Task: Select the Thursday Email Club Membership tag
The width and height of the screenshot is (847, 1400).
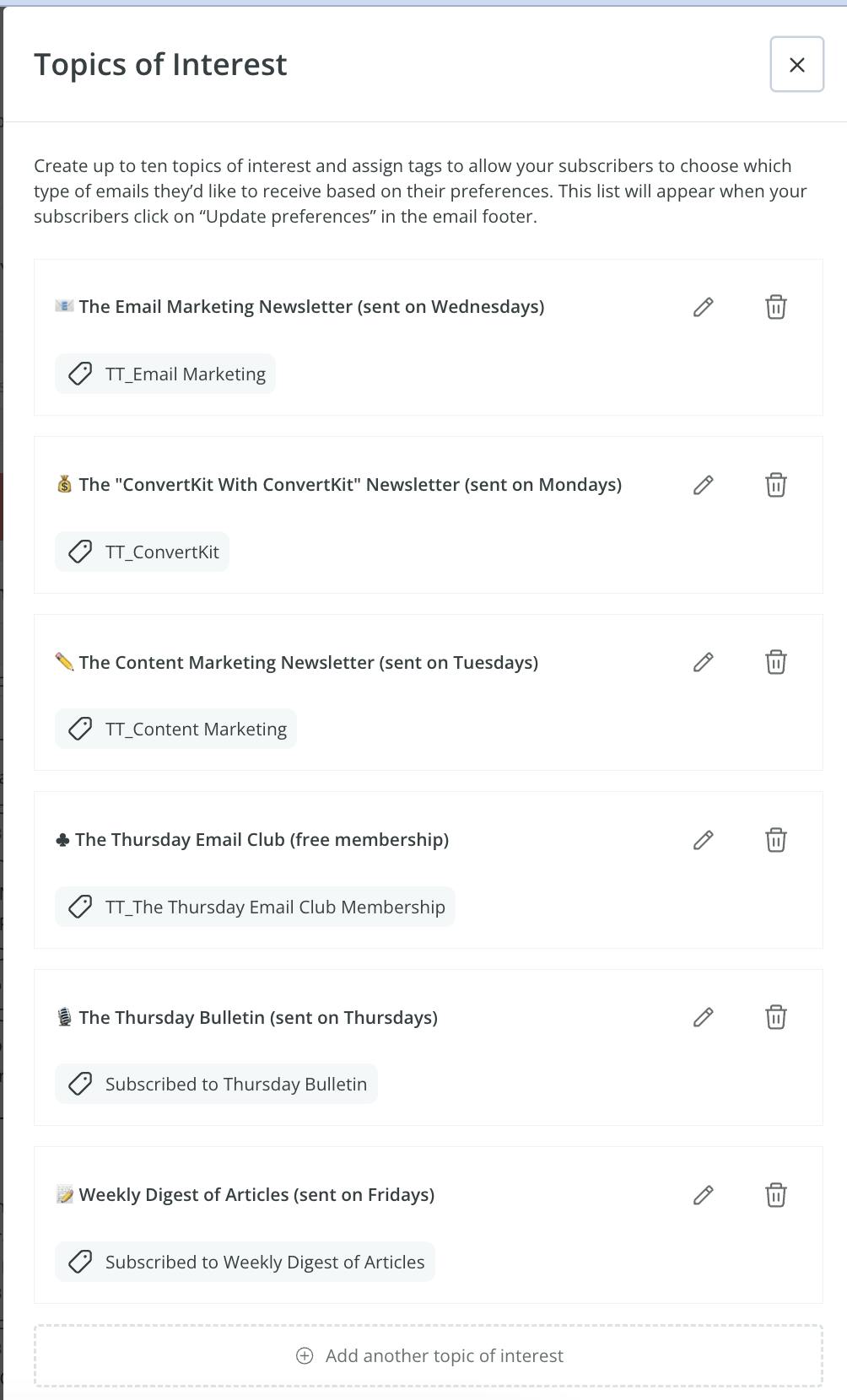Action: (255, 907)
